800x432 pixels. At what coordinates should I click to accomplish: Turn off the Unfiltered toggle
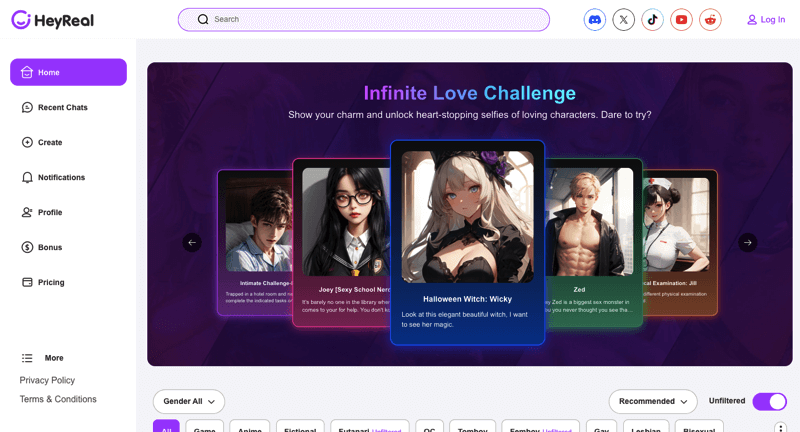(x=770, y=401)
